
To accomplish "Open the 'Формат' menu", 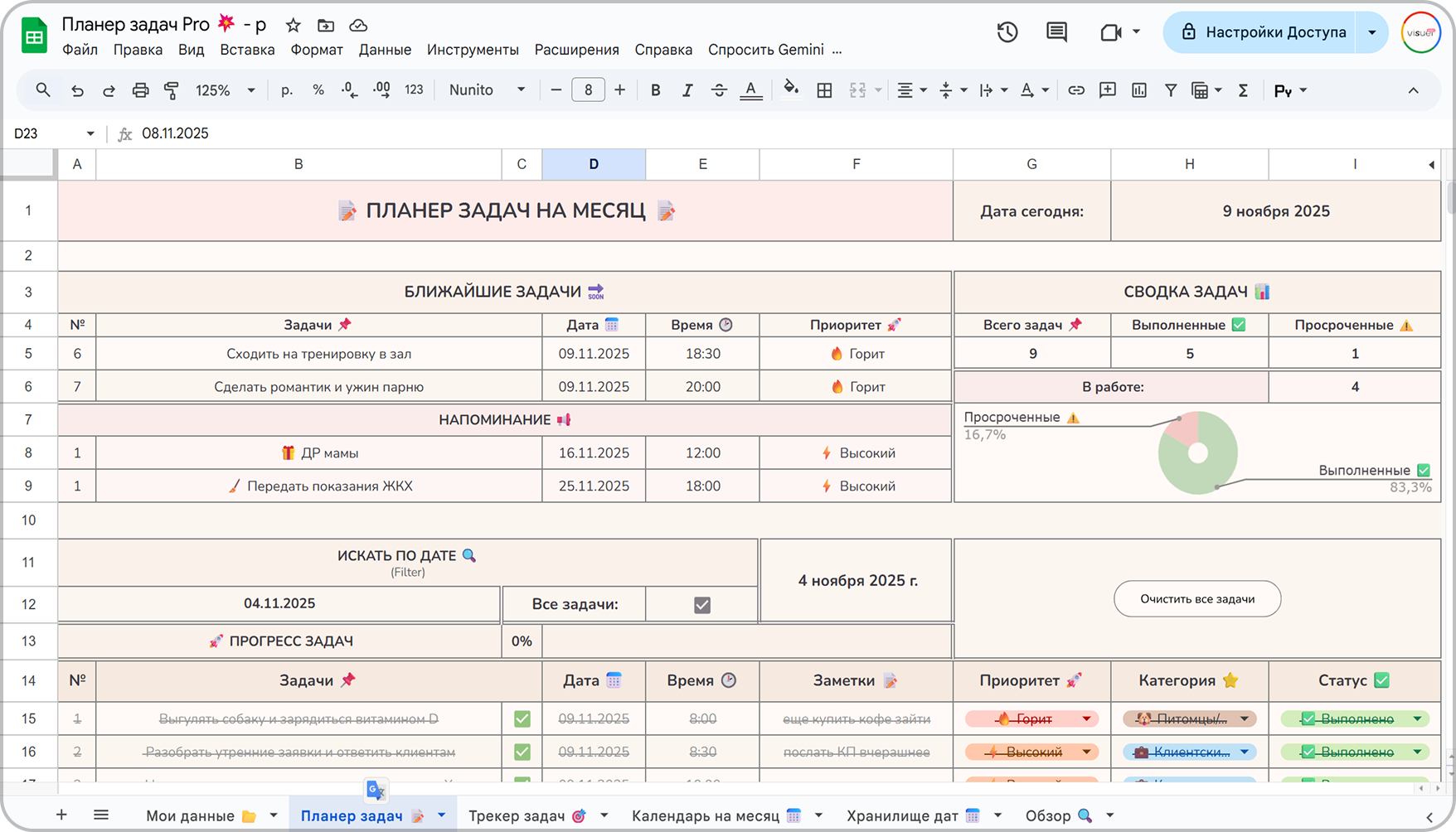I will click(x=316, y=50).
